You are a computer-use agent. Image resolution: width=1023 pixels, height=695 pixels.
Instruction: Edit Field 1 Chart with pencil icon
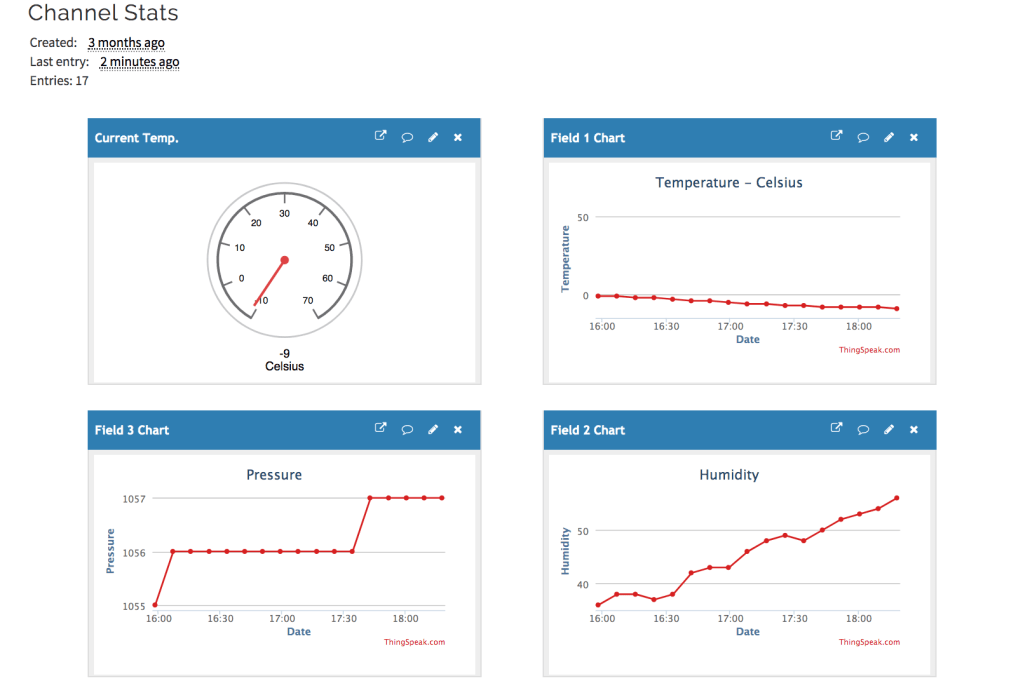(x=889, y=137)
